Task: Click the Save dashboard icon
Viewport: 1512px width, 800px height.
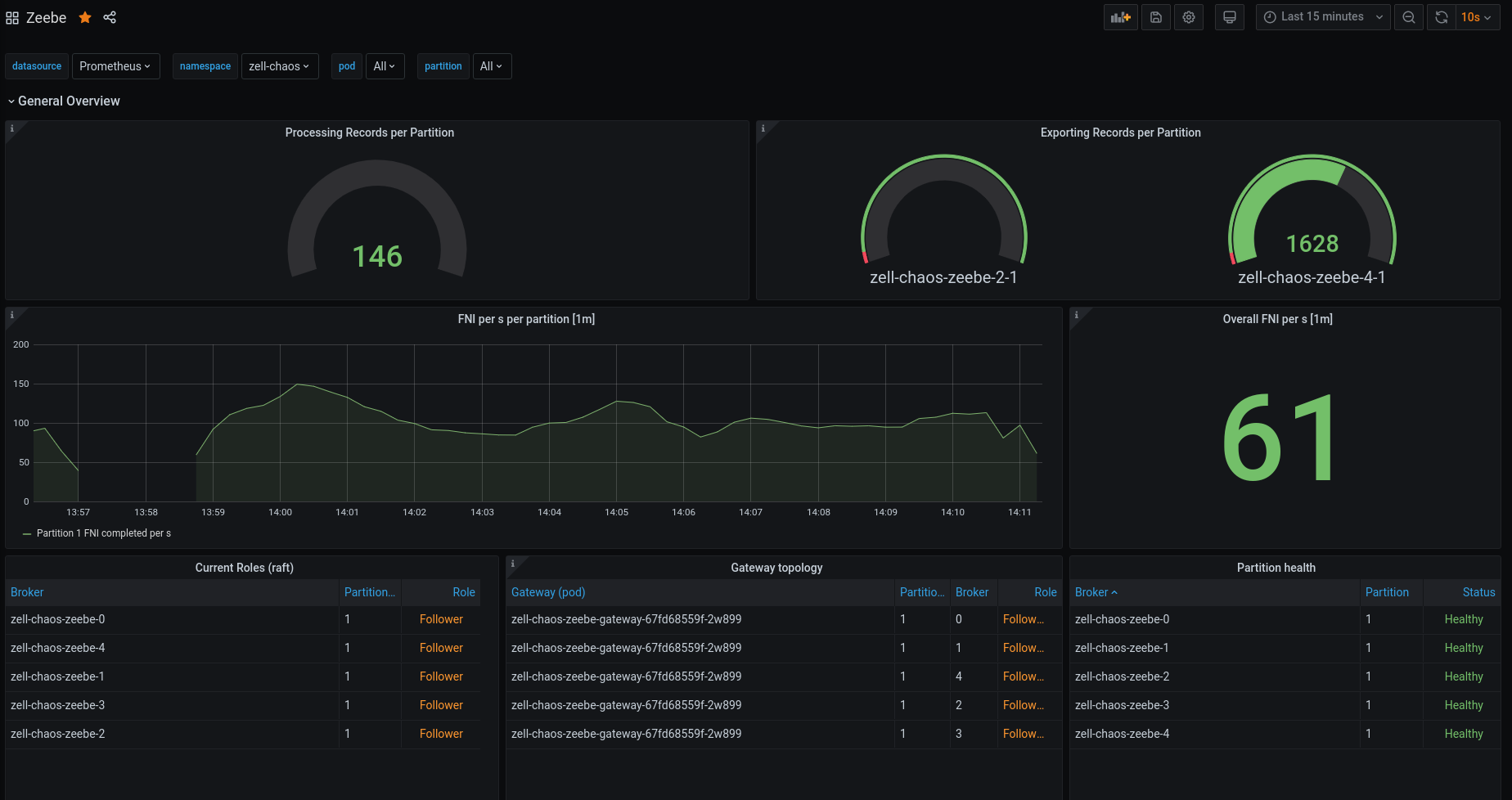Action: click(x=1156, y=17)
